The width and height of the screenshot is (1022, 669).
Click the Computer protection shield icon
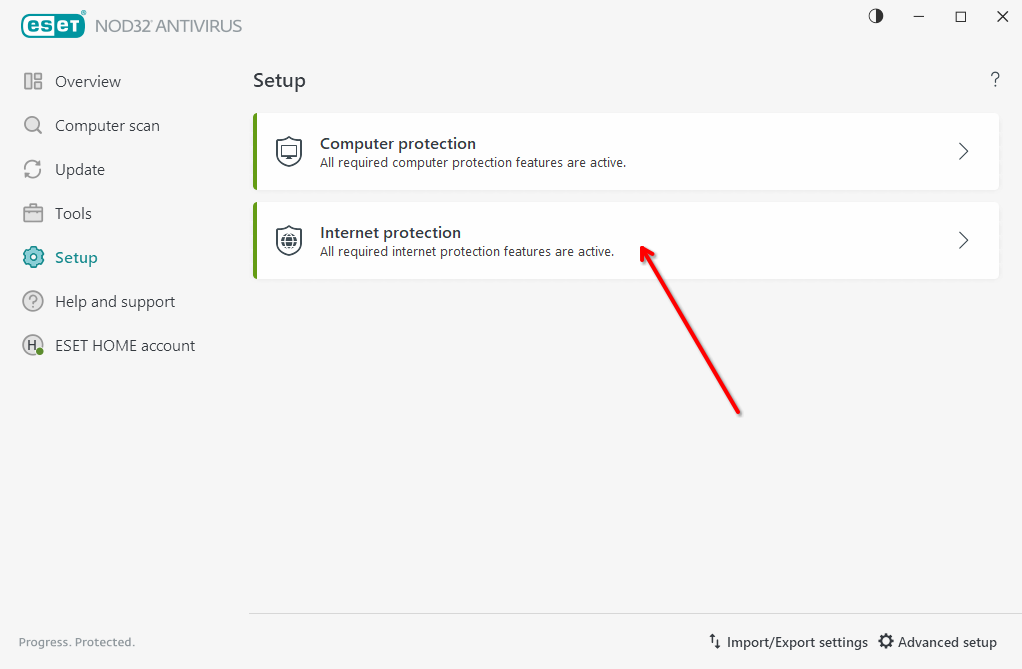[289, 152]
